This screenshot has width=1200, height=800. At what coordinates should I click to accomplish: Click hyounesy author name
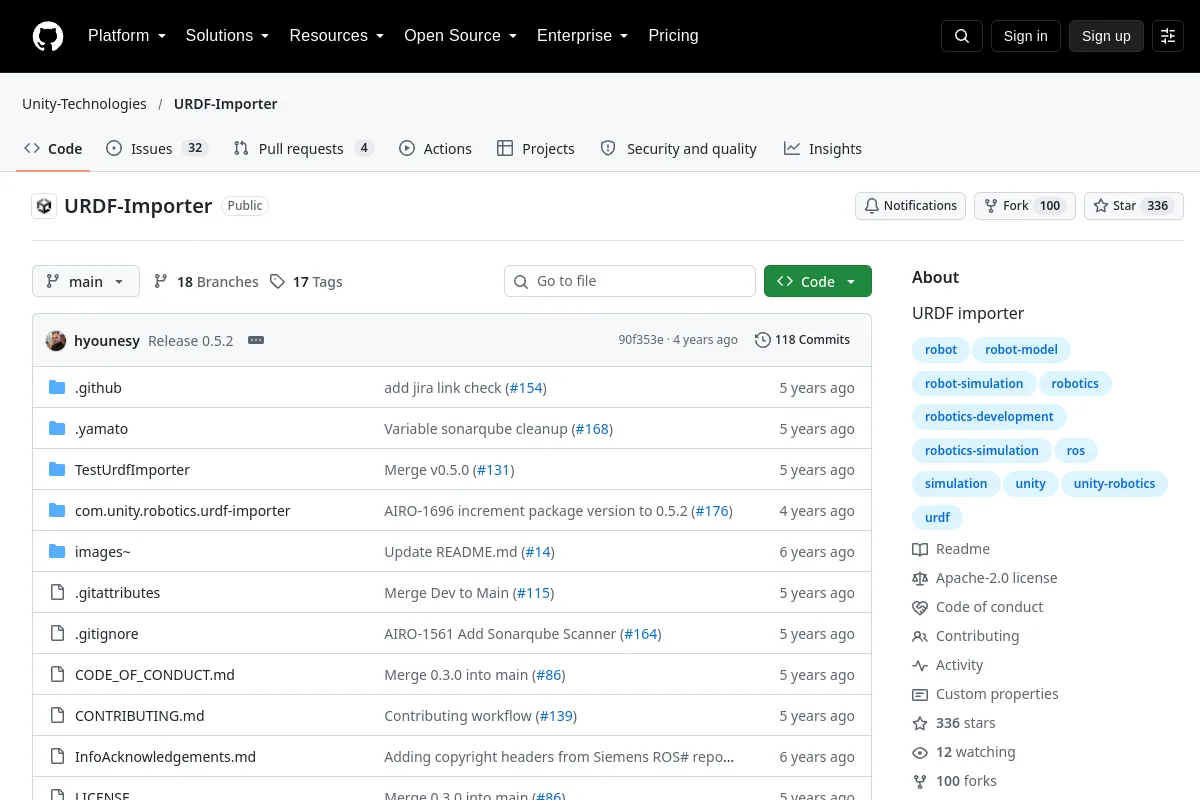(x=107, y=340)
